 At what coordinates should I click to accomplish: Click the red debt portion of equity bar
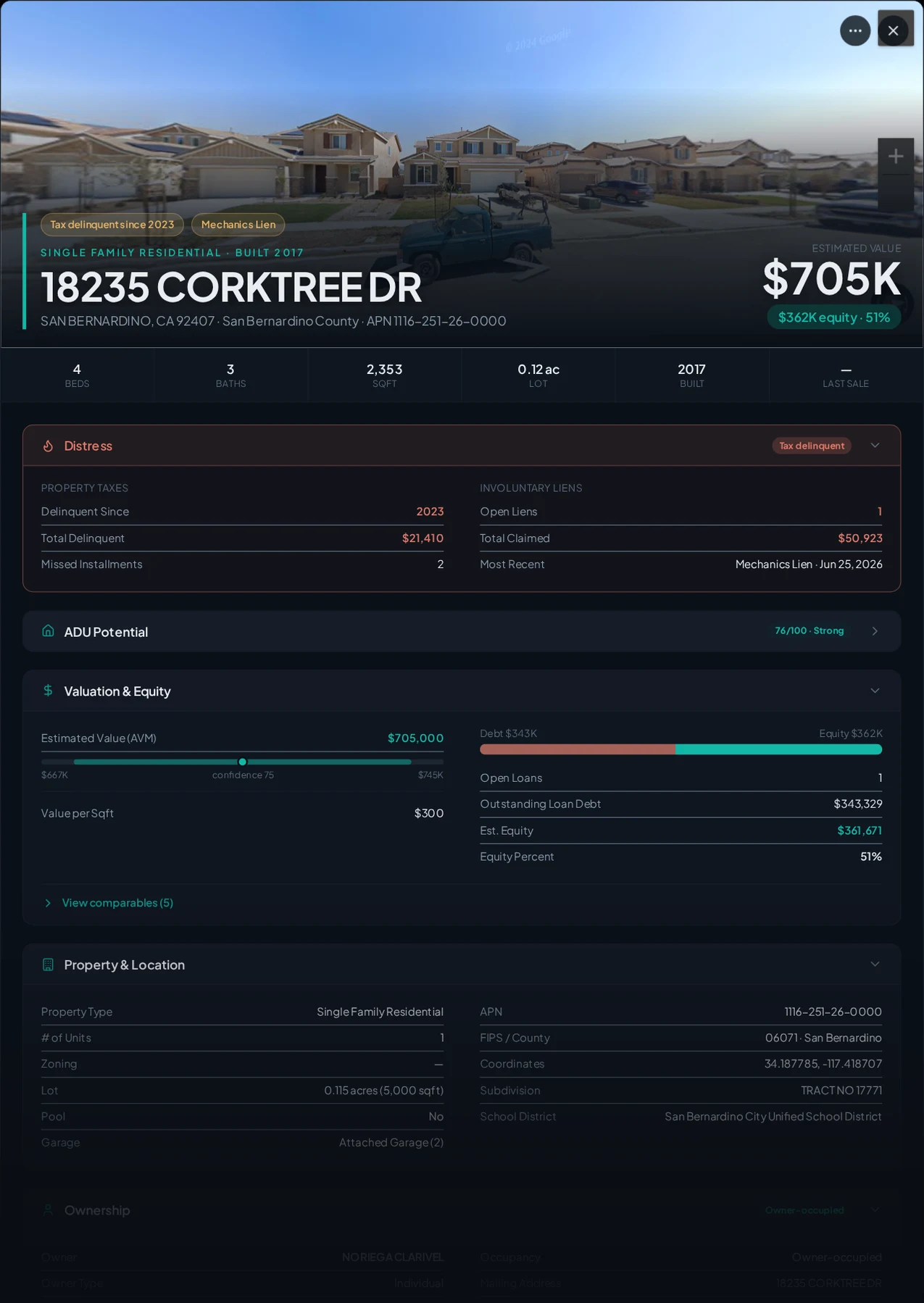pyautogui.click(x=578, y=749)
